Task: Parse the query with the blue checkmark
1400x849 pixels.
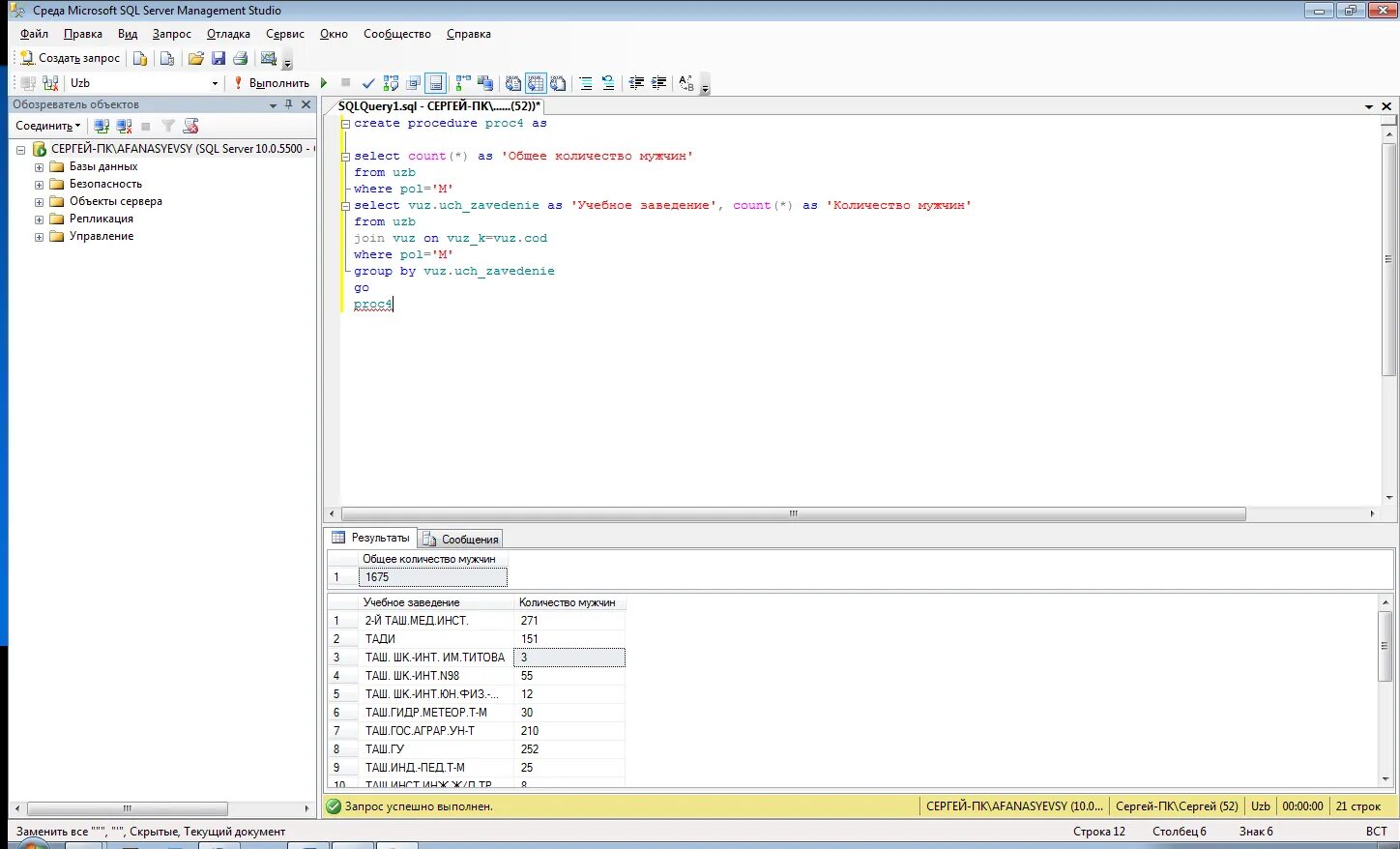Action: coord(368,83)
